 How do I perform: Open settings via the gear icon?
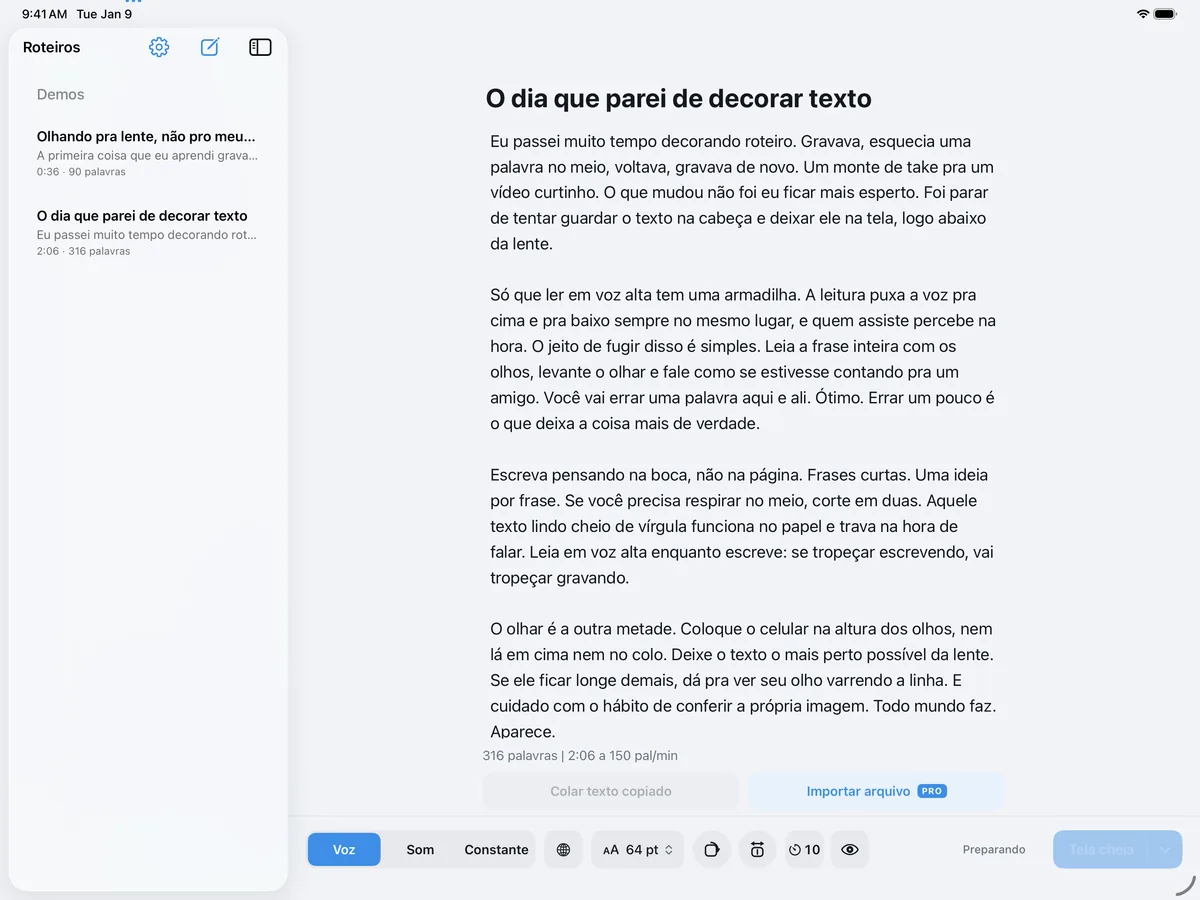(159, 47)
